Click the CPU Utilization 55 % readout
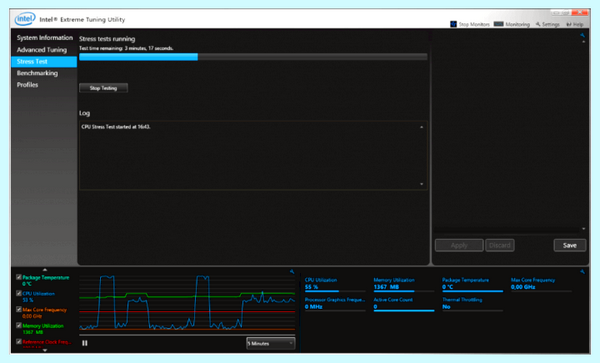The height and width of the screenshot is (363, 600). pos(335,284)
